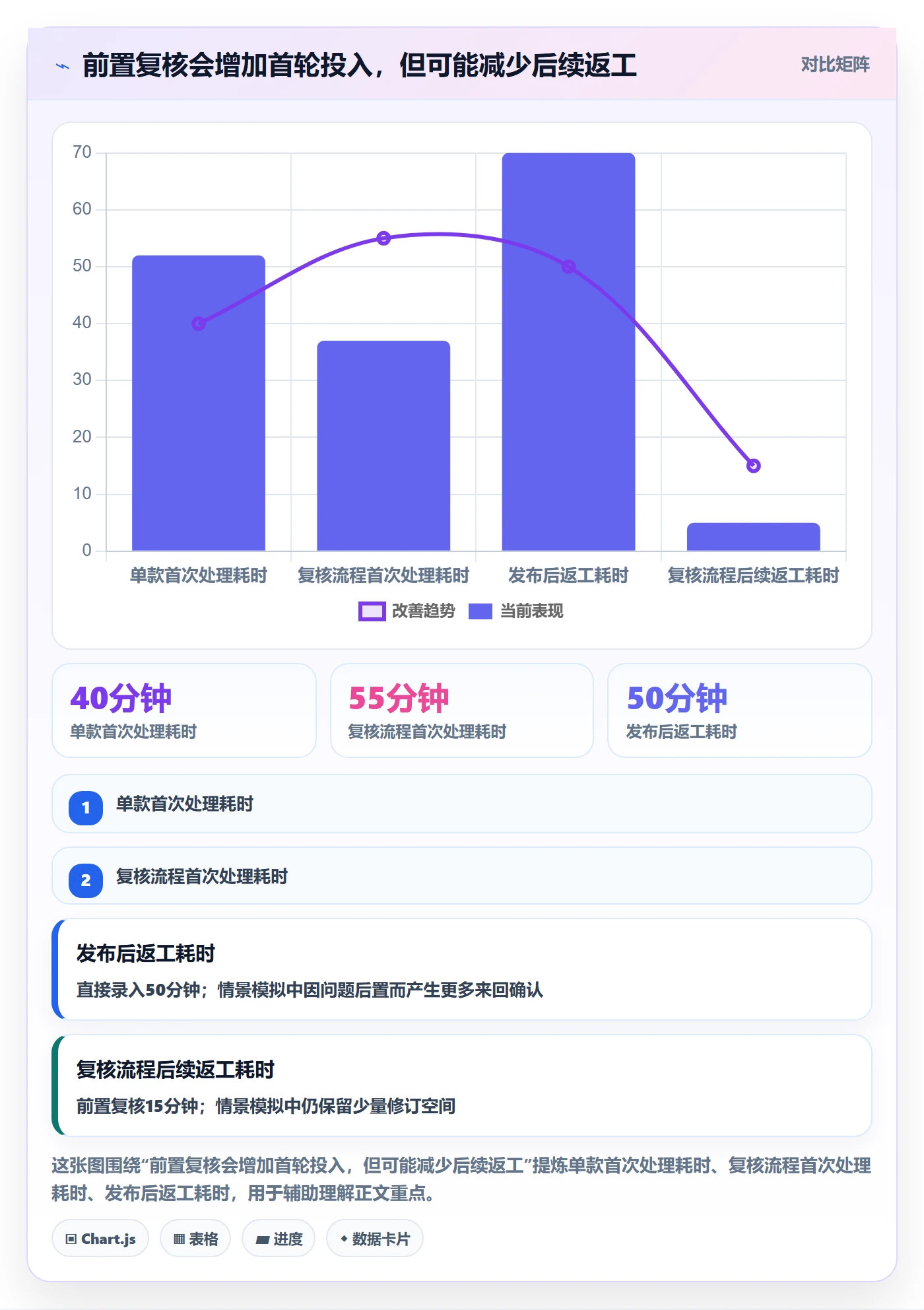Viewport: 924px width, 1310px height.
Task: Click the 数据卡片 tag
Action: click(x=375, y=1239)
